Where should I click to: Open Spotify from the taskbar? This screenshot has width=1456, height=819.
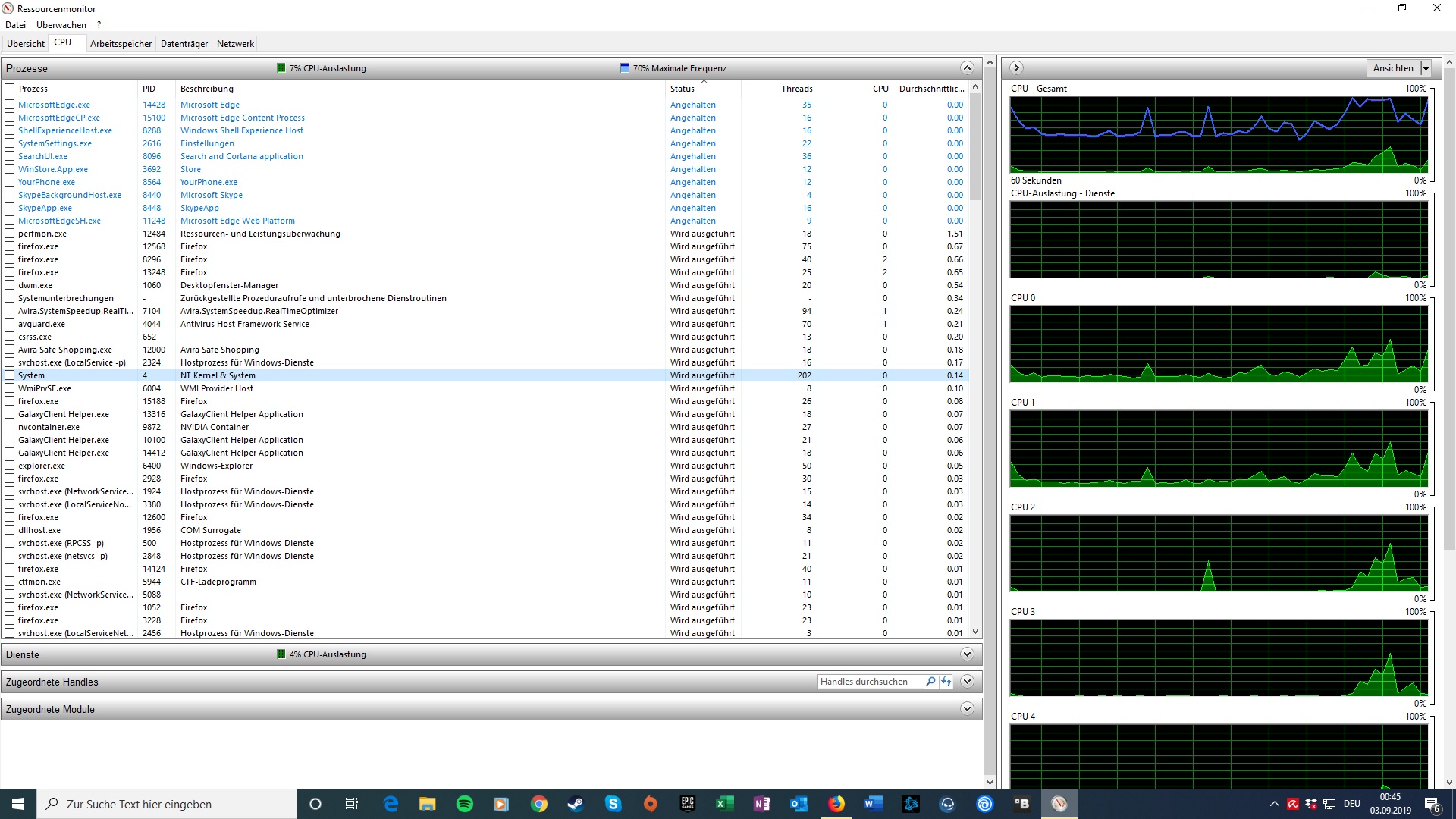(465, 804)
